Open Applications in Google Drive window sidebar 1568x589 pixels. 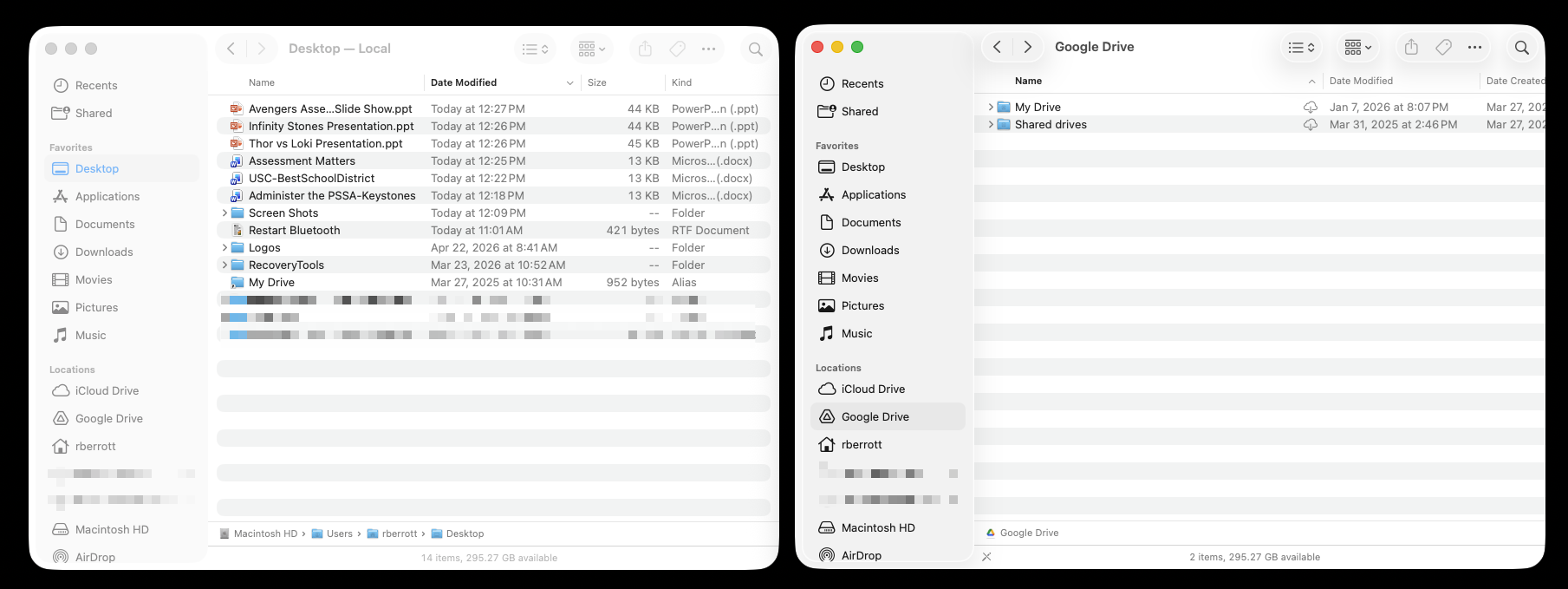pos(888,194)
